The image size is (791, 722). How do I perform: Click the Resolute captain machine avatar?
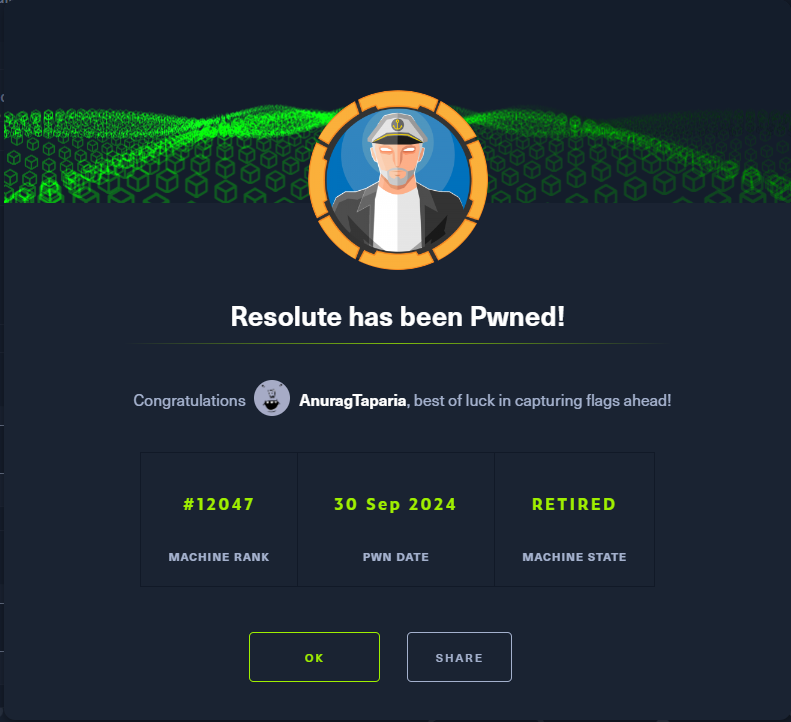[398, 180]
